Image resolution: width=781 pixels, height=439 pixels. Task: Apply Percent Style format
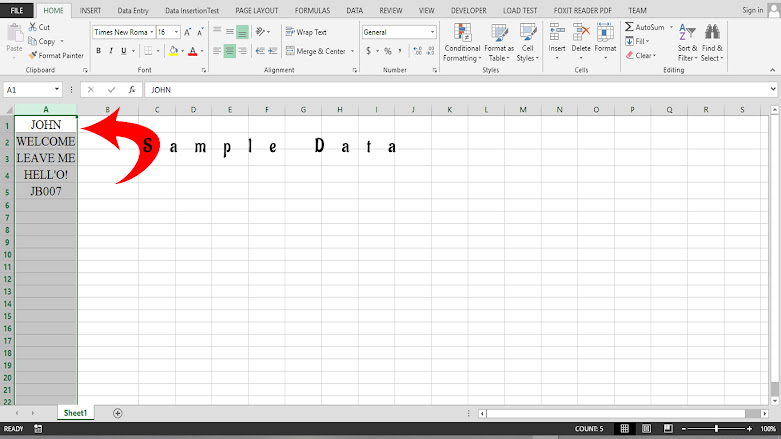388,51
